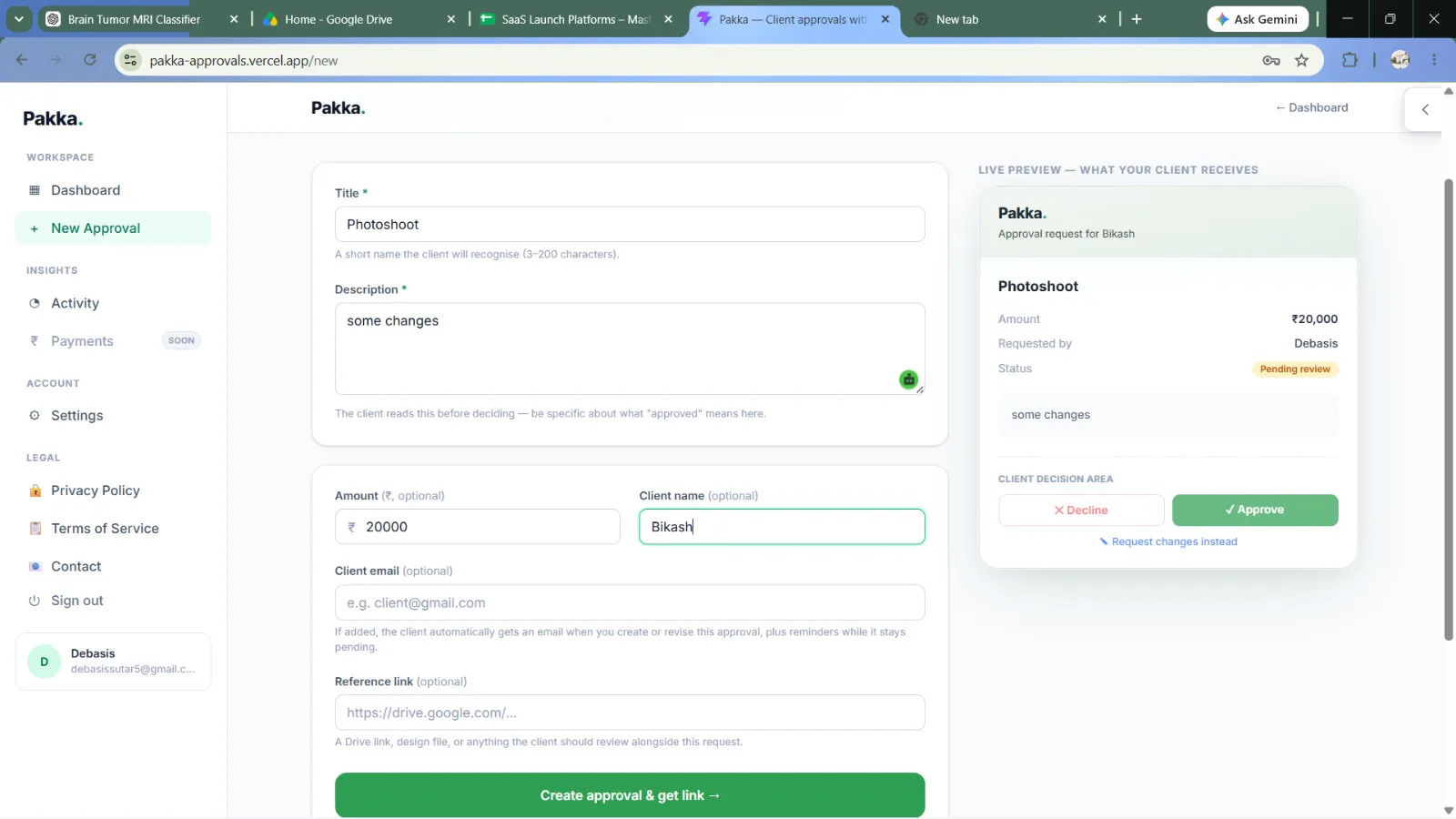The width and height of the screenshot is (1456, 819).
Task: Click the browser back arrow
Action: click(22, 60)
